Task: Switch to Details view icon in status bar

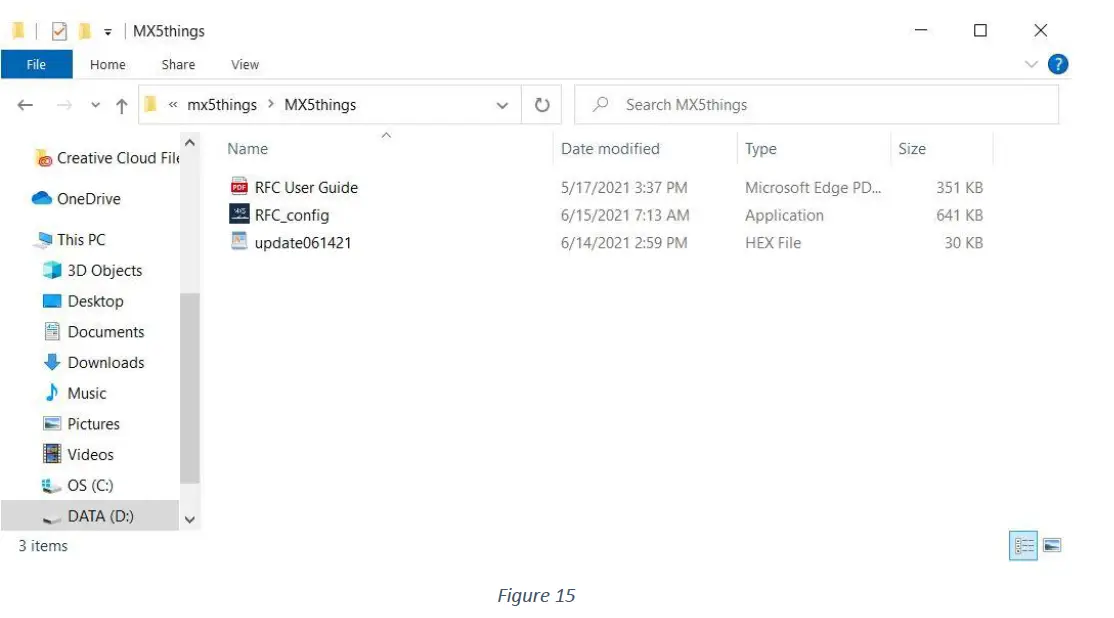Action: (1024, 546)
